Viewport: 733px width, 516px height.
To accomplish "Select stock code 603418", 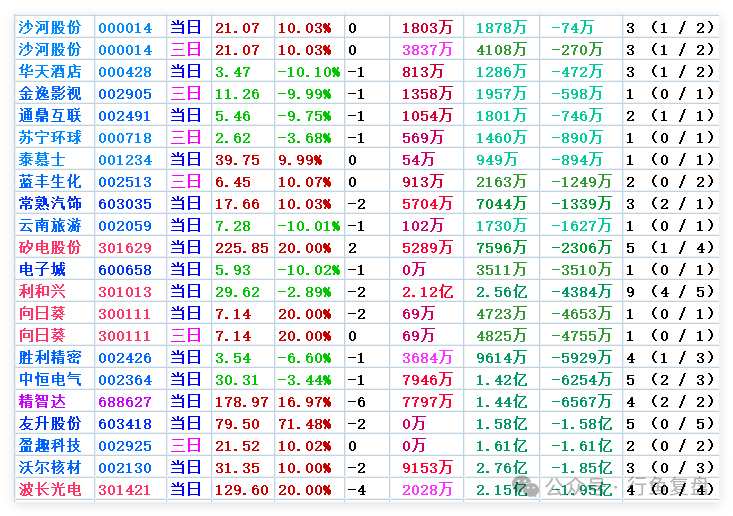I will (x=125, y=424).
